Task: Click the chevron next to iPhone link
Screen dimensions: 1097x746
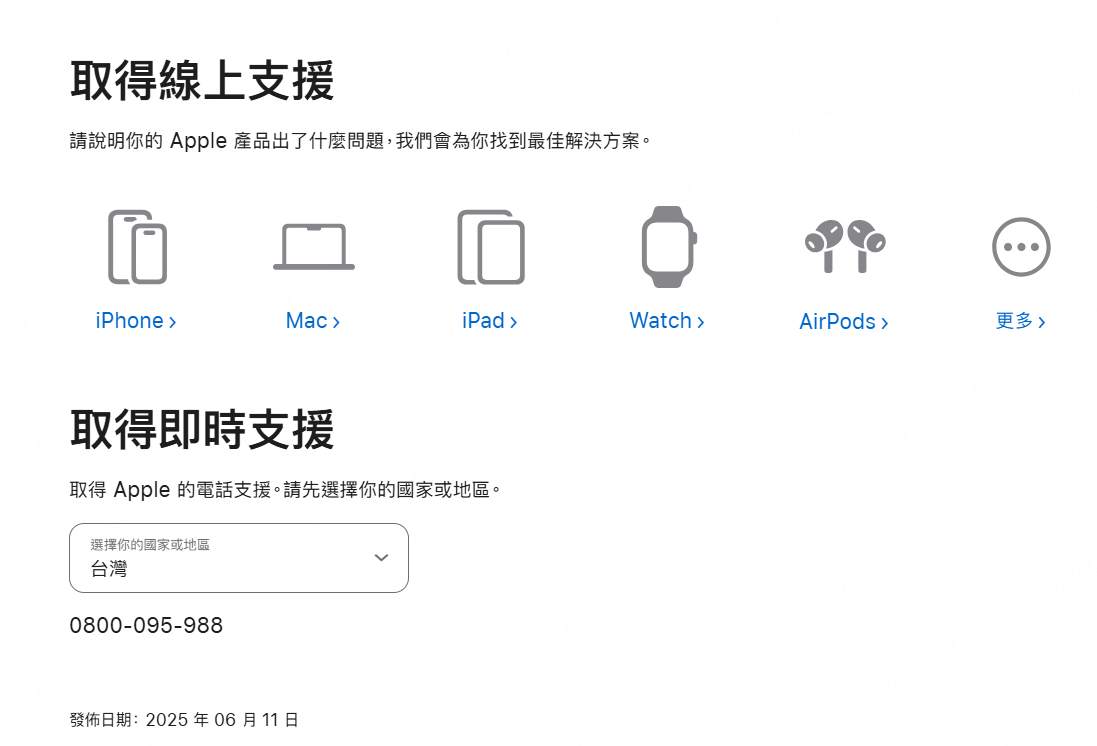Action: click(x=172, y=323)
